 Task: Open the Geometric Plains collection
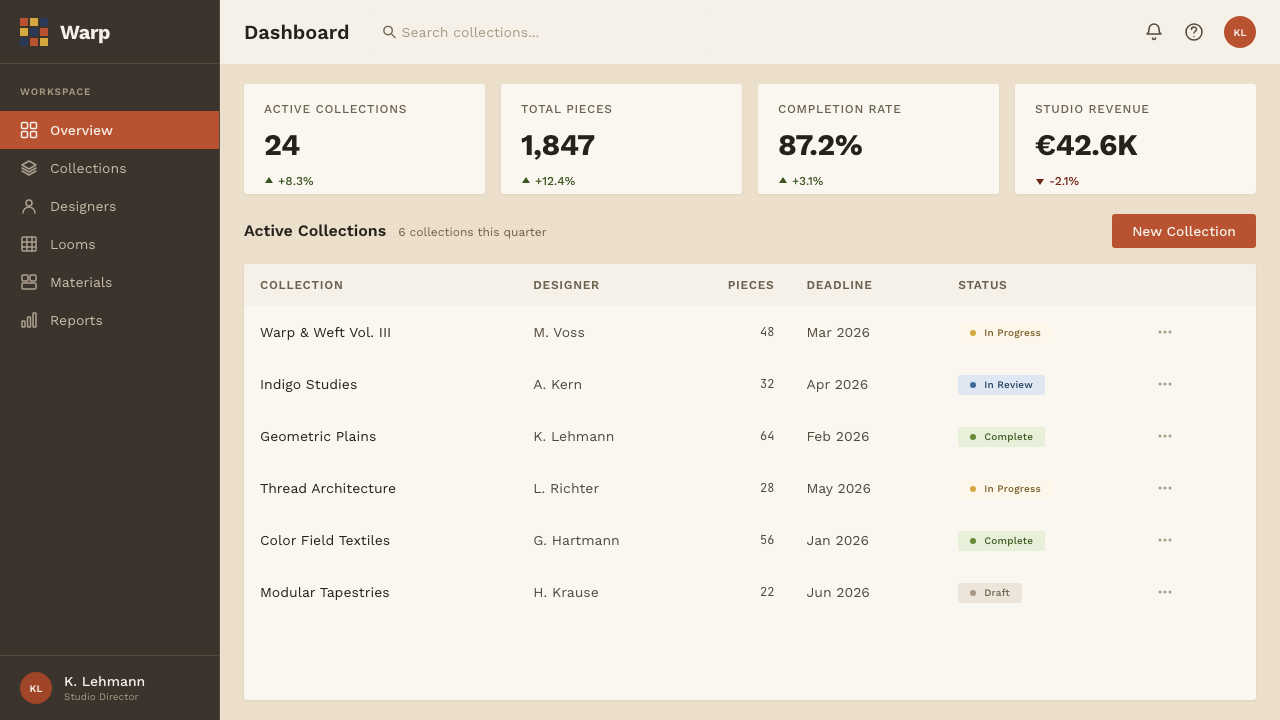[318, 436]
